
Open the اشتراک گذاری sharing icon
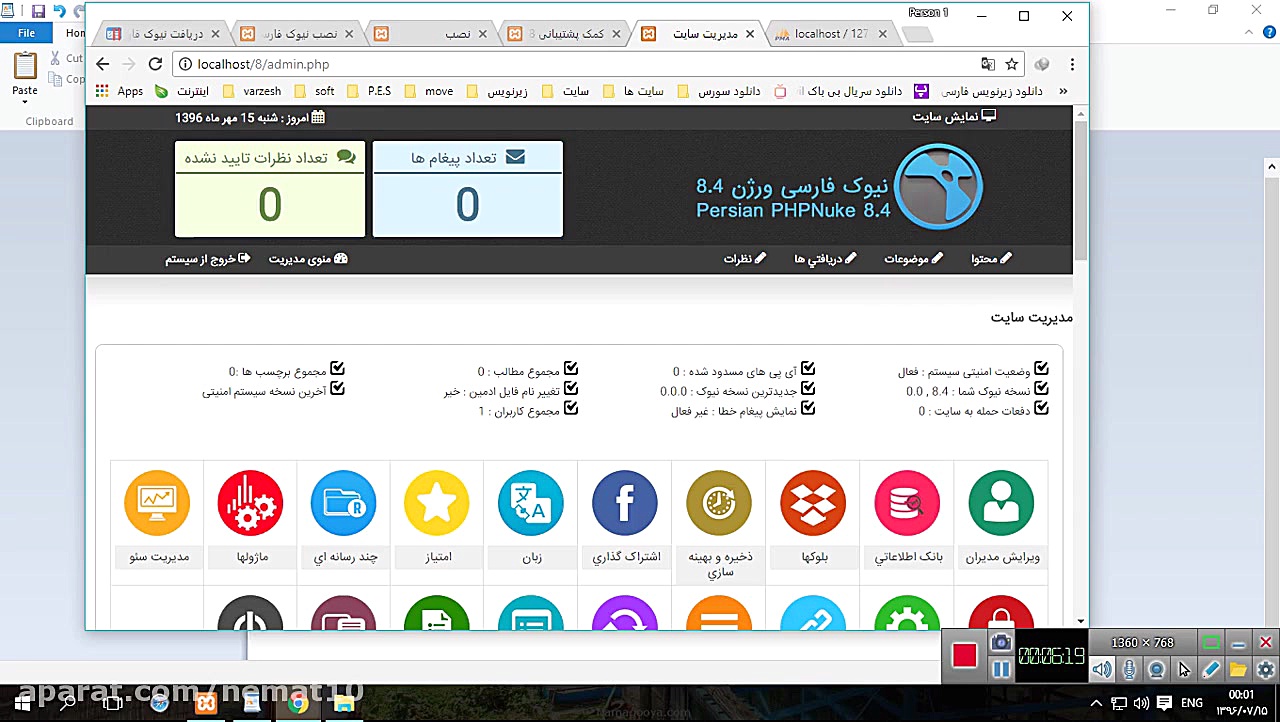point(625,503)
